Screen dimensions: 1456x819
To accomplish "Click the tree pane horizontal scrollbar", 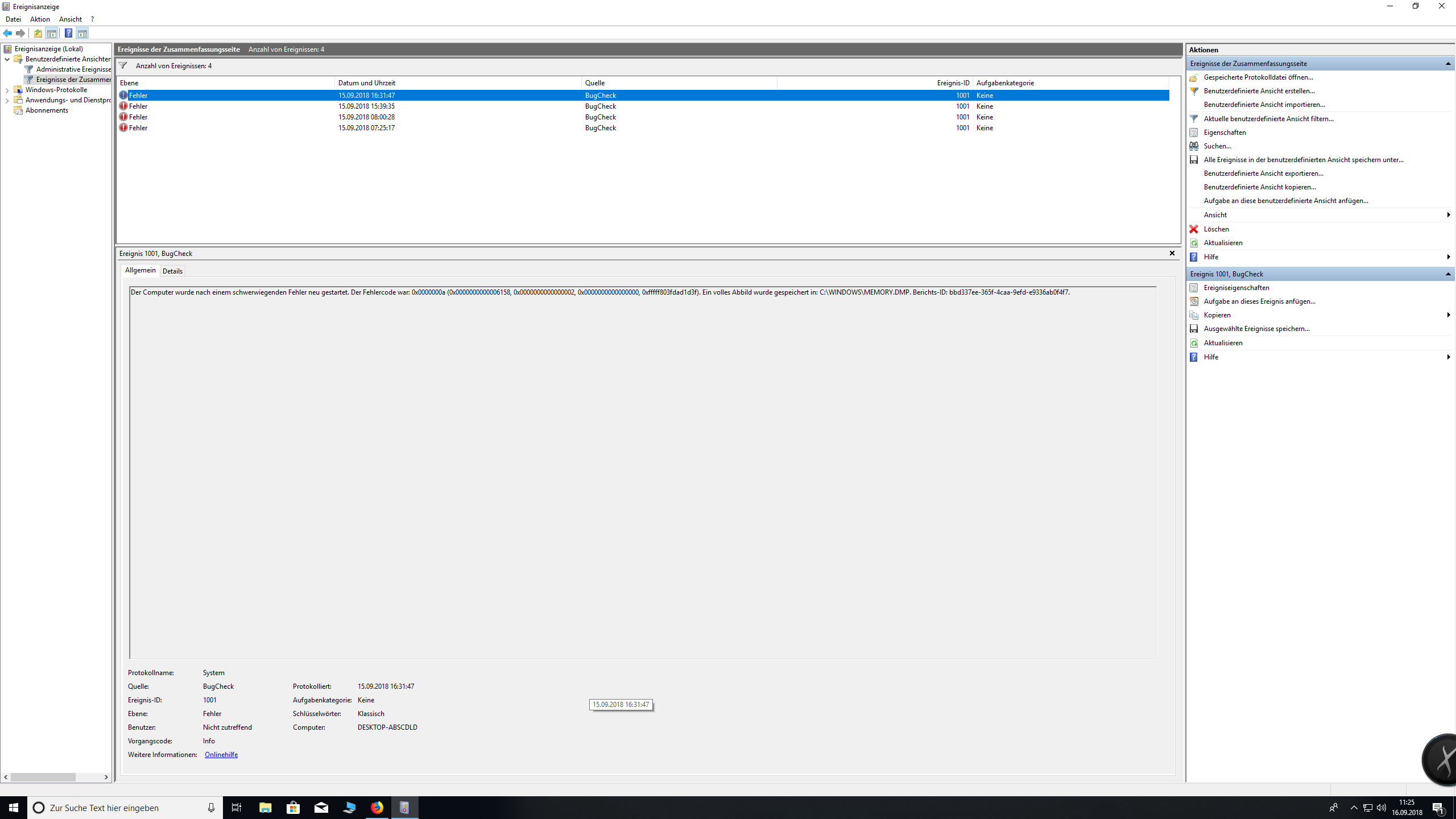I will coord(43,777).
